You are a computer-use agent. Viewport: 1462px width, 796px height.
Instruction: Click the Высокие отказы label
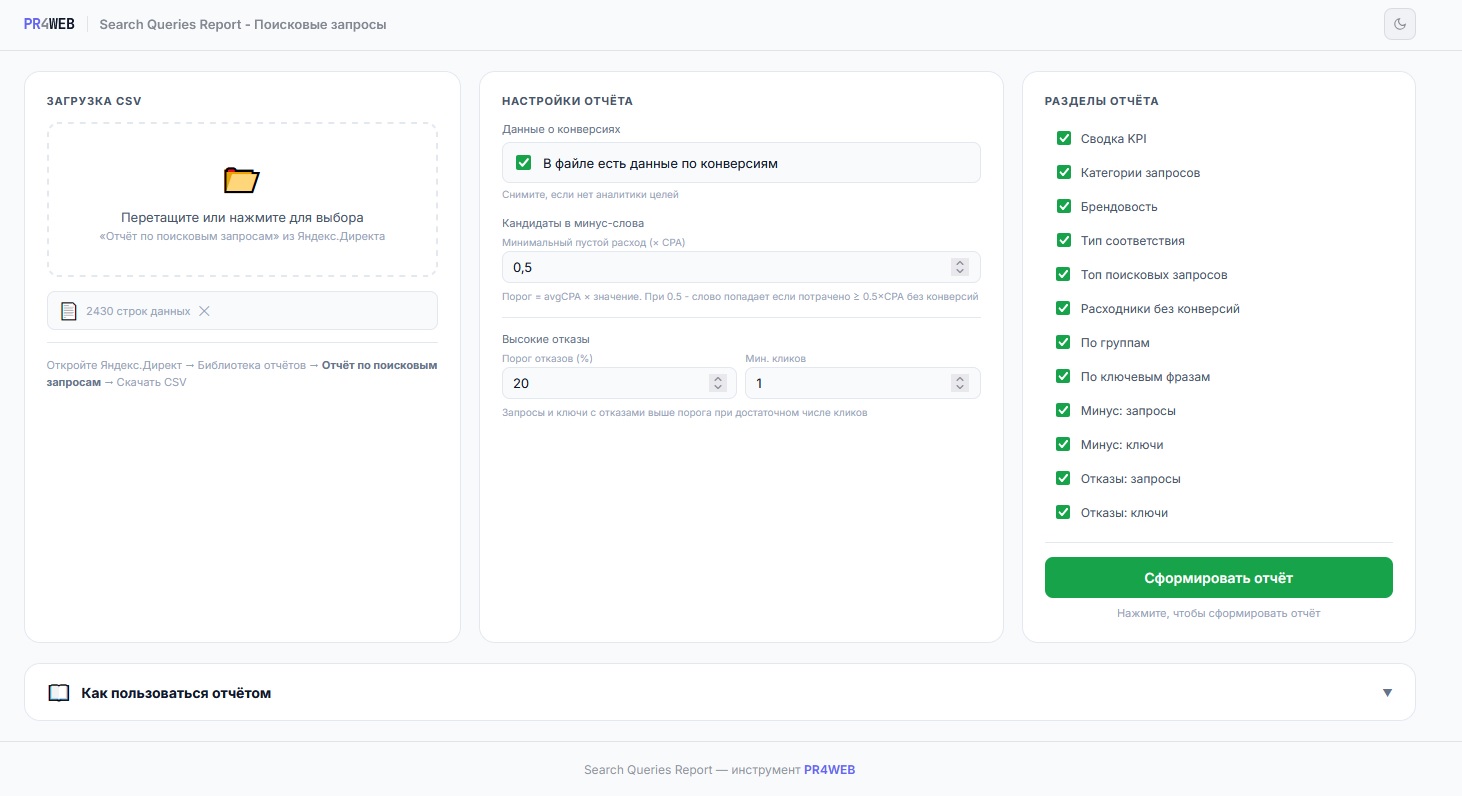pyautogui.click(x=546, y=339)
